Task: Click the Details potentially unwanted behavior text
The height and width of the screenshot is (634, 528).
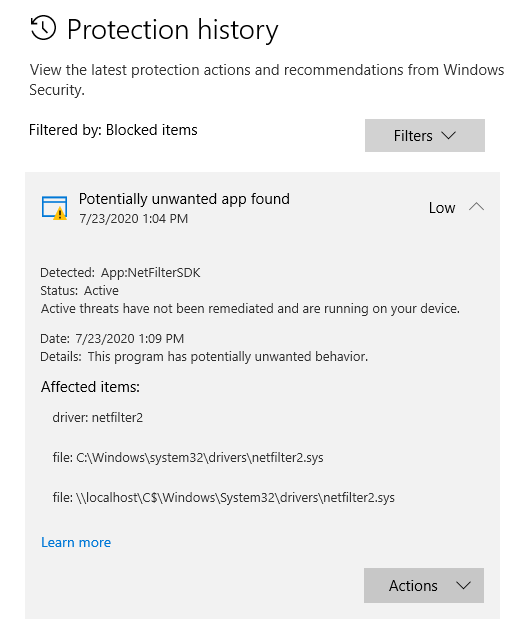Action: [x=204, y=357]
